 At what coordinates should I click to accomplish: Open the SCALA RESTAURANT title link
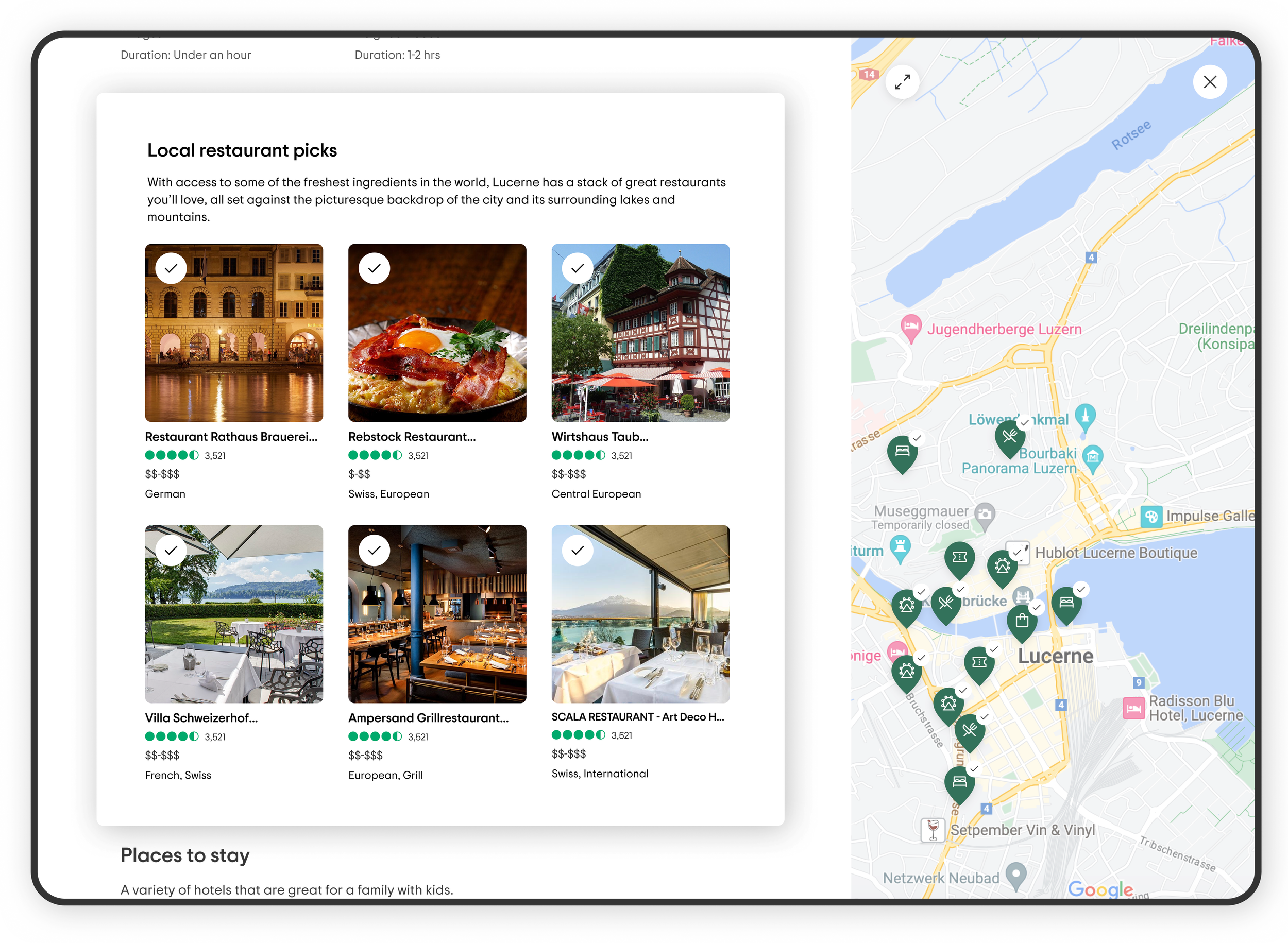(x=637, y=717)
